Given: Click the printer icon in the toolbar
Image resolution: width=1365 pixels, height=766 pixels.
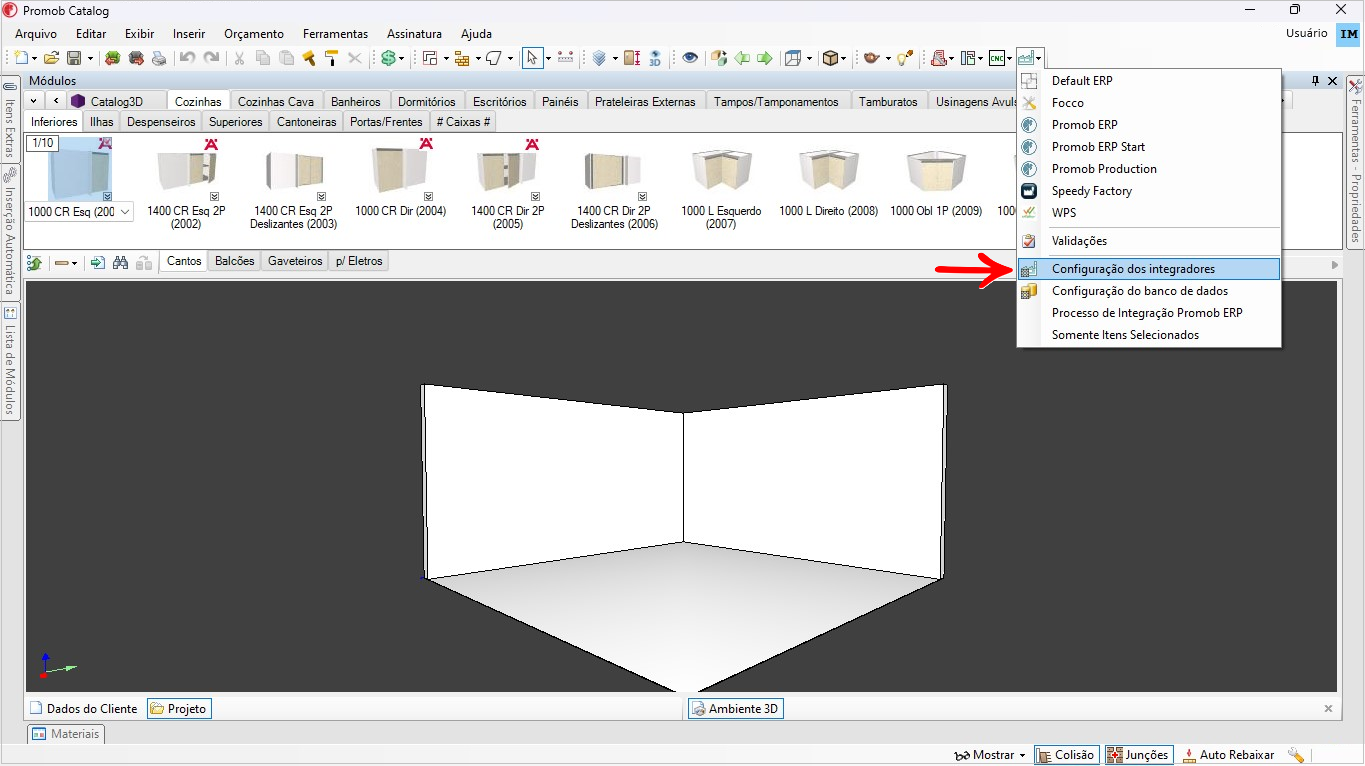Looking at the screenshot, I should [159, 58].
